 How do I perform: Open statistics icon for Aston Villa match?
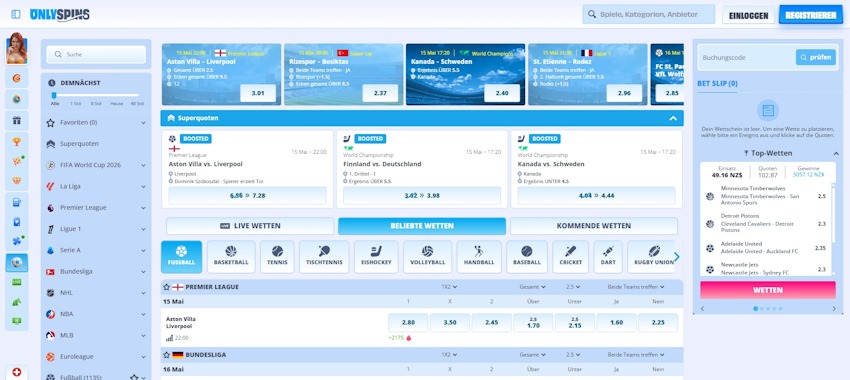click(x=169, y=338)
